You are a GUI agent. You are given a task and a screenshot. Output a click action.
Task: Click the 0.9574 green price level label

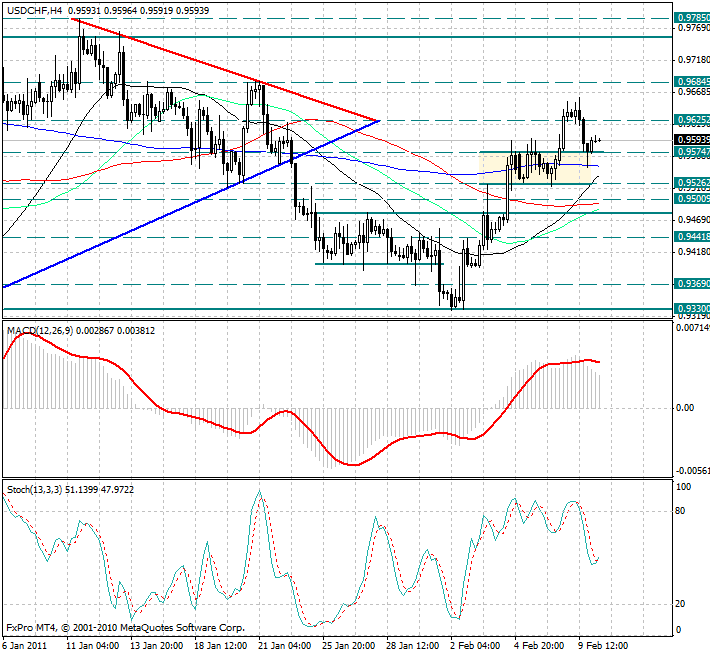pyautogui.click(x=692, y=152)
